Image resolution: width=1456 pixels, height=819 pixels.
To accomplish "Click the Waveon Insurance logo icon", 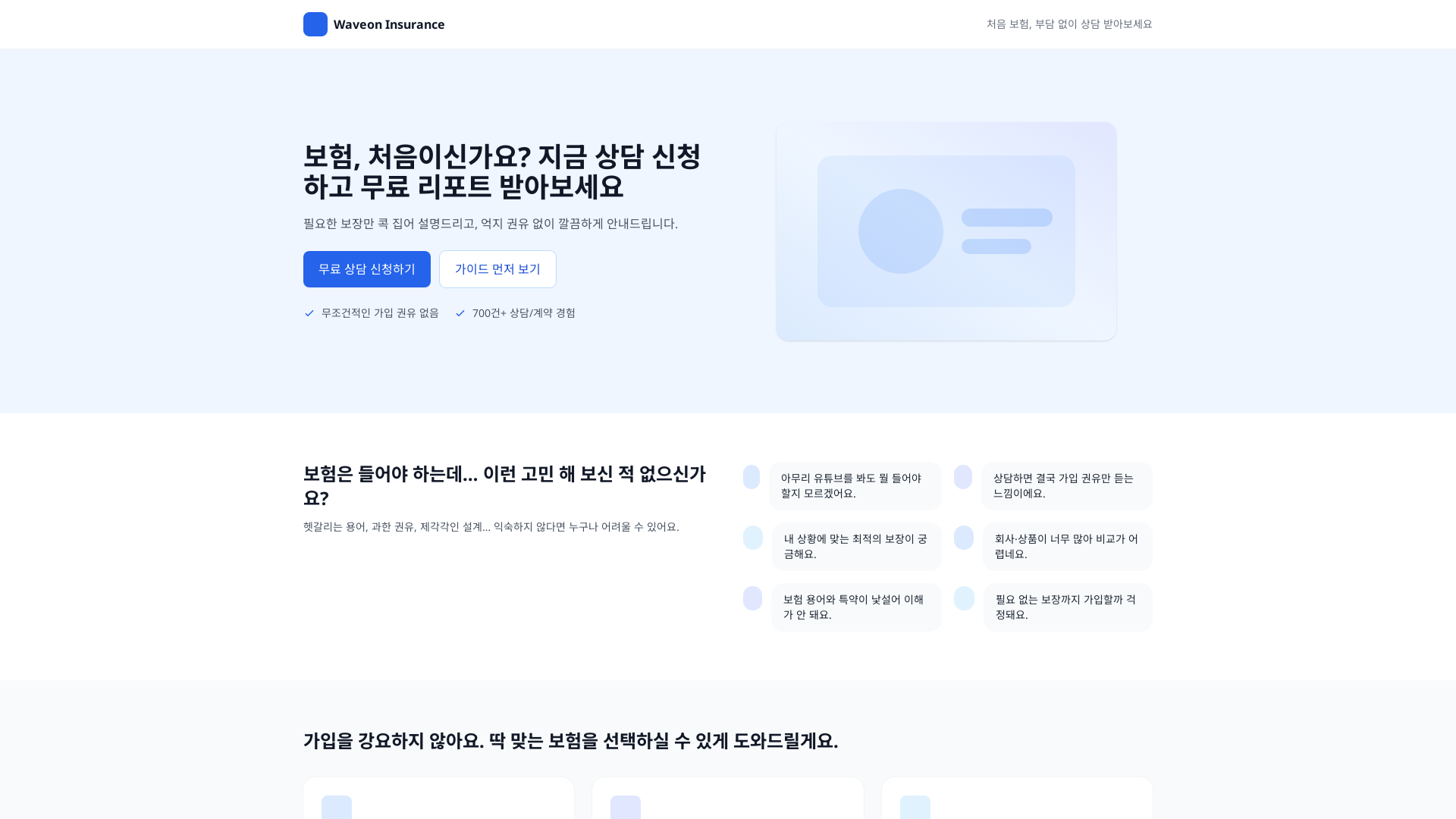I will [x=315, y=24].
